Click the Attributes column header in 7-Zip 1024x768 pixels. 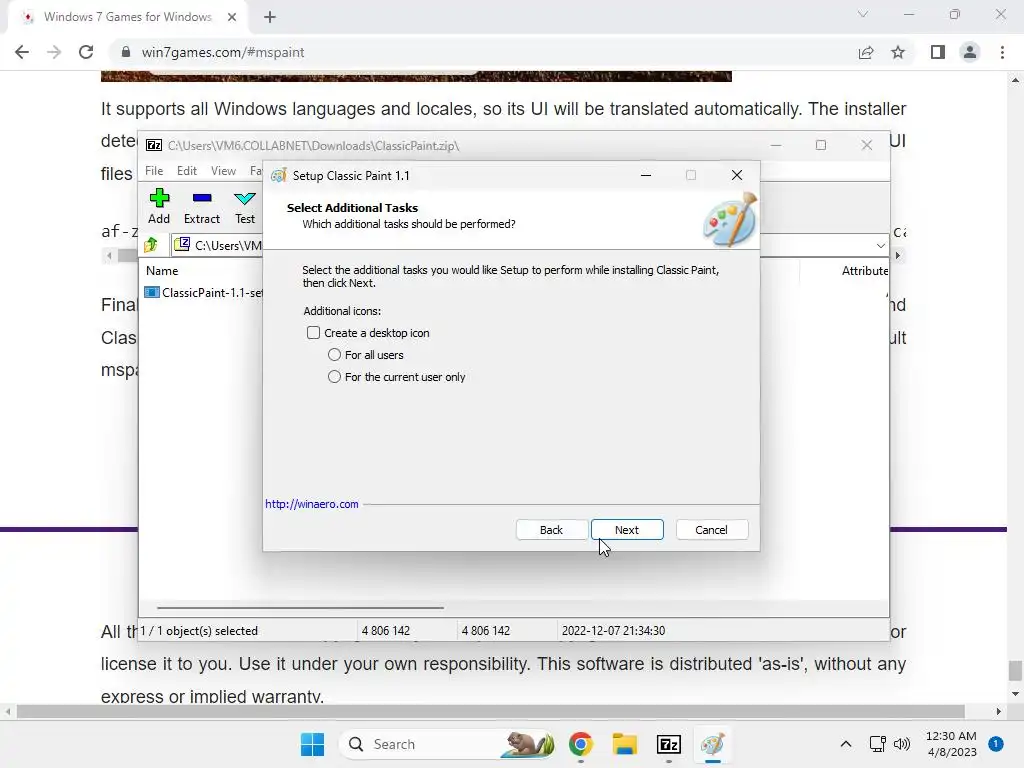[x=865, y=270]
